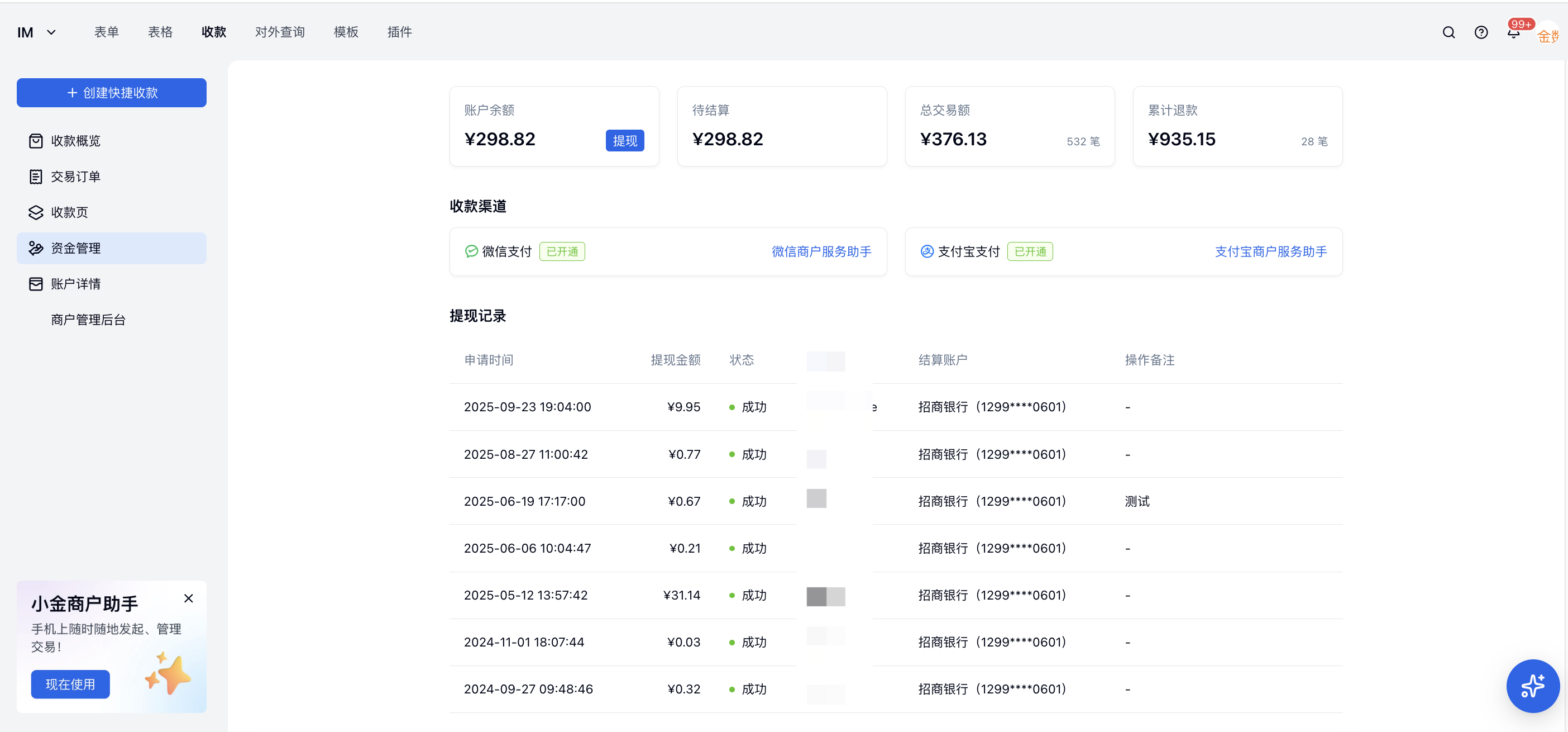The height and width of the screenshot is (732, 1568).
Task: Open notifications bell with 99+ badge
Action: [1514, 32]
